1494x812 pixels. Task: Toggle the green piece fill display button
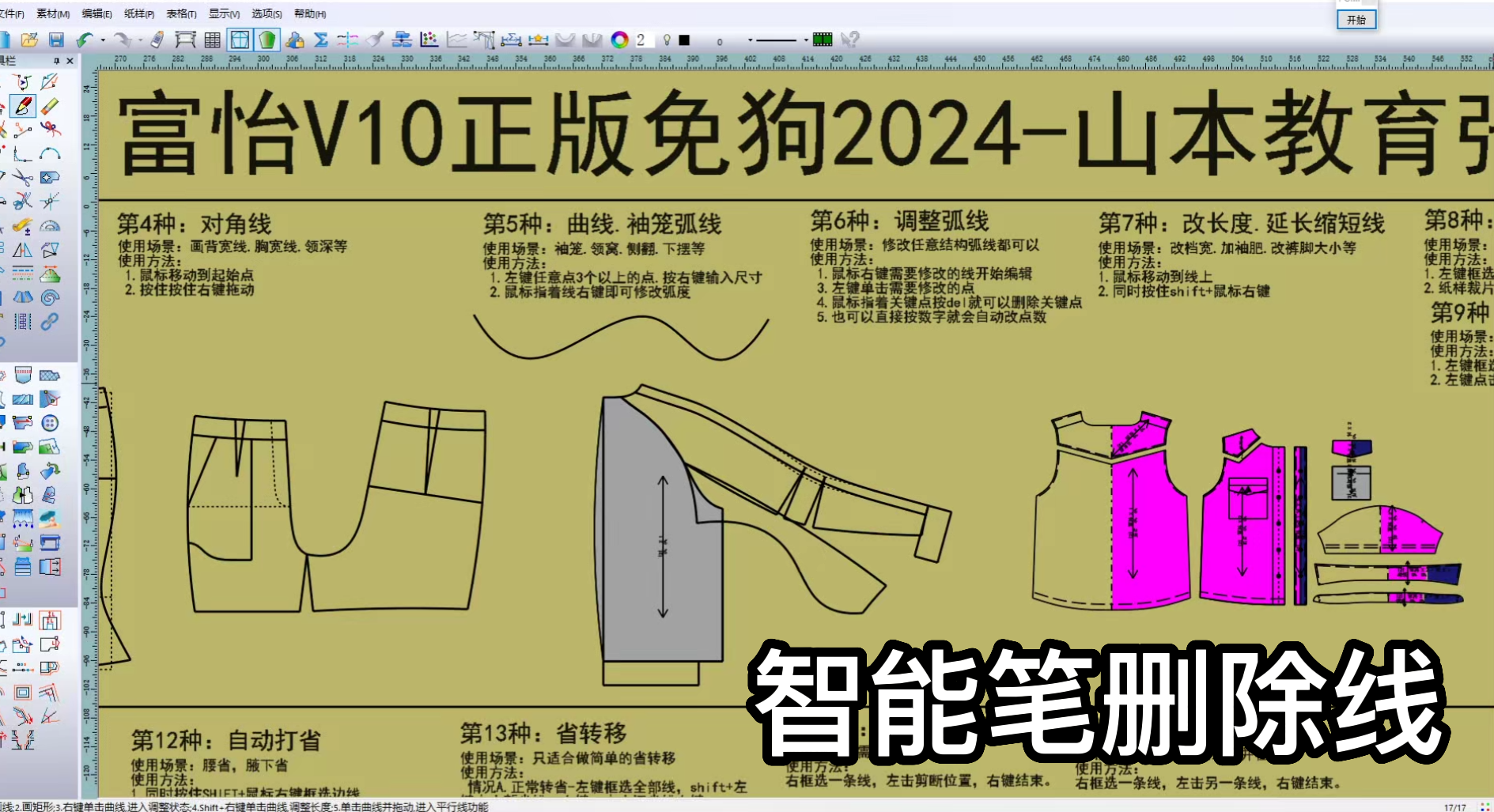267,39
